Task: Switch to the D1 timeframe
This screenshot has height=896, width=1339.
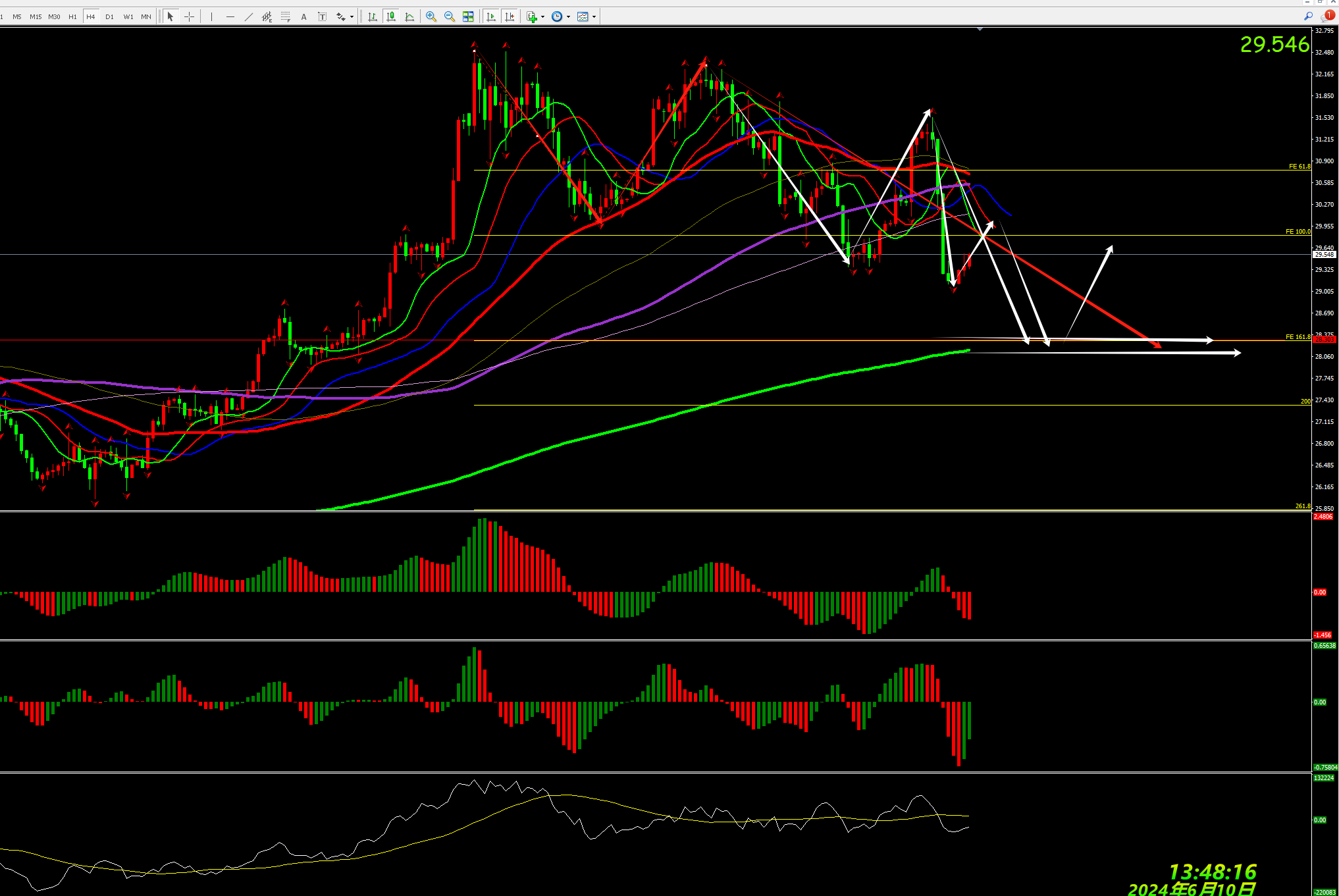Action: click(109, 16)
